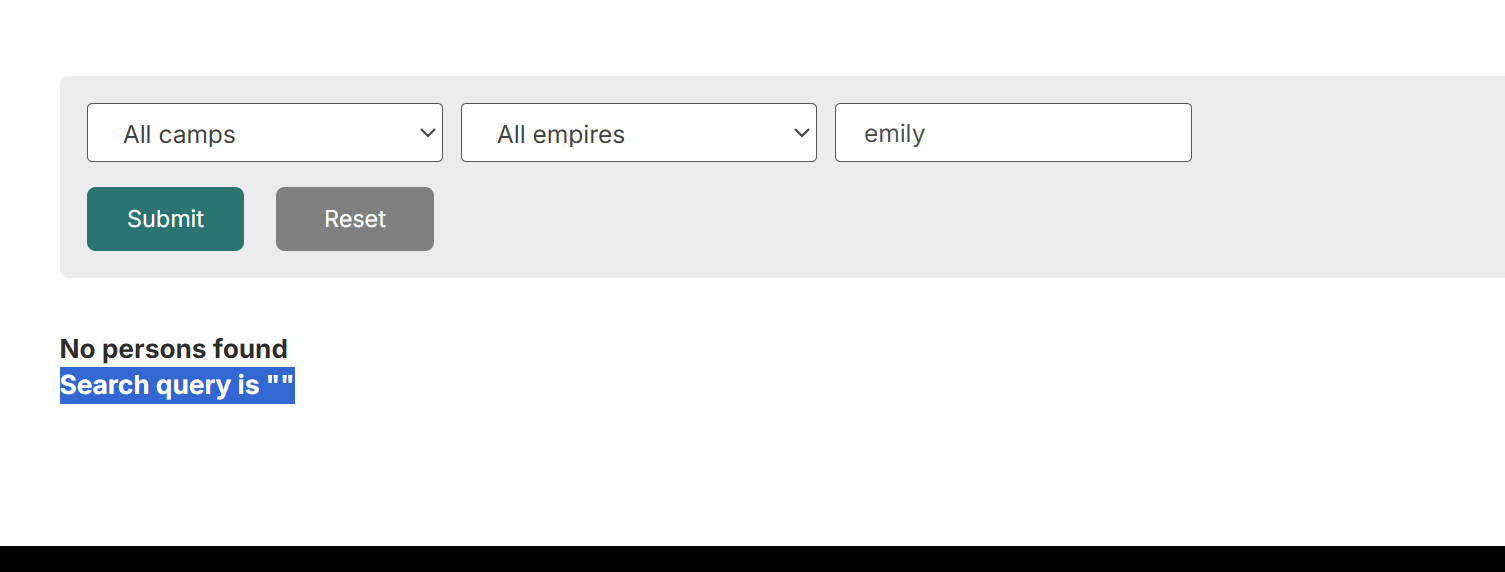Click the "No persons found" message
The height and width of the screenshot is (572, 1505).
coord(174,349)
